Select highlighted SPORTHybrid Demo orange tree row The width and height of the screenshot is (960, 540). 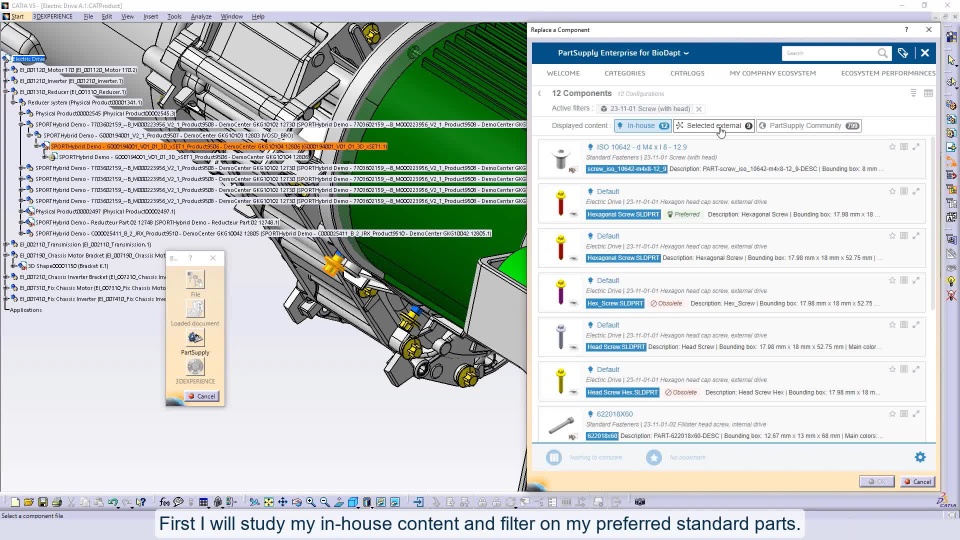pyautogui.click(x=219, y=146)
